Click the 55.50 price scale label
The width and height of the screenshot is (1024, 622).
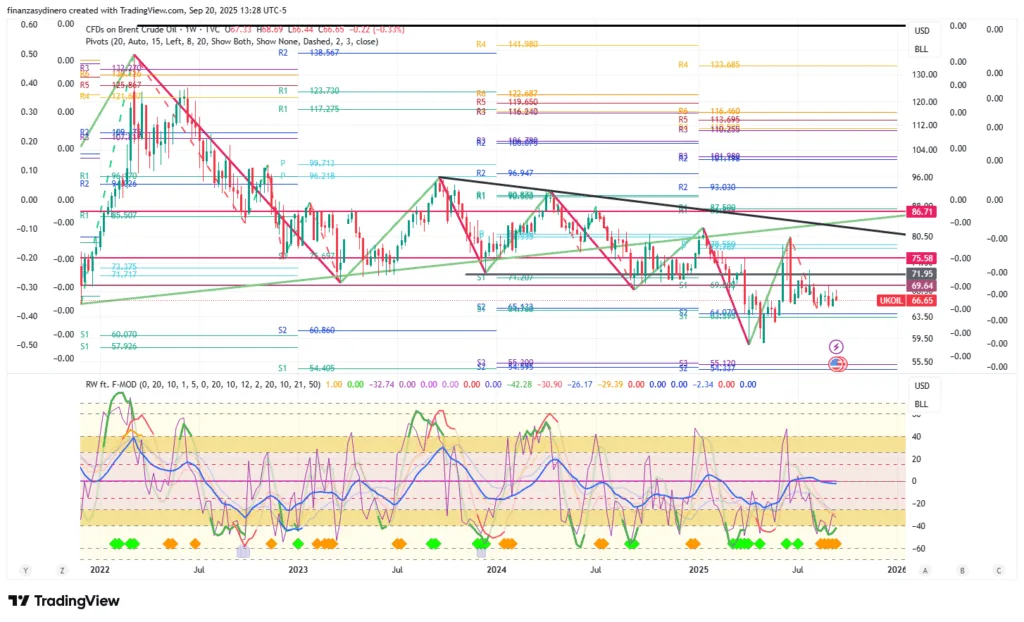click(922, 361)
